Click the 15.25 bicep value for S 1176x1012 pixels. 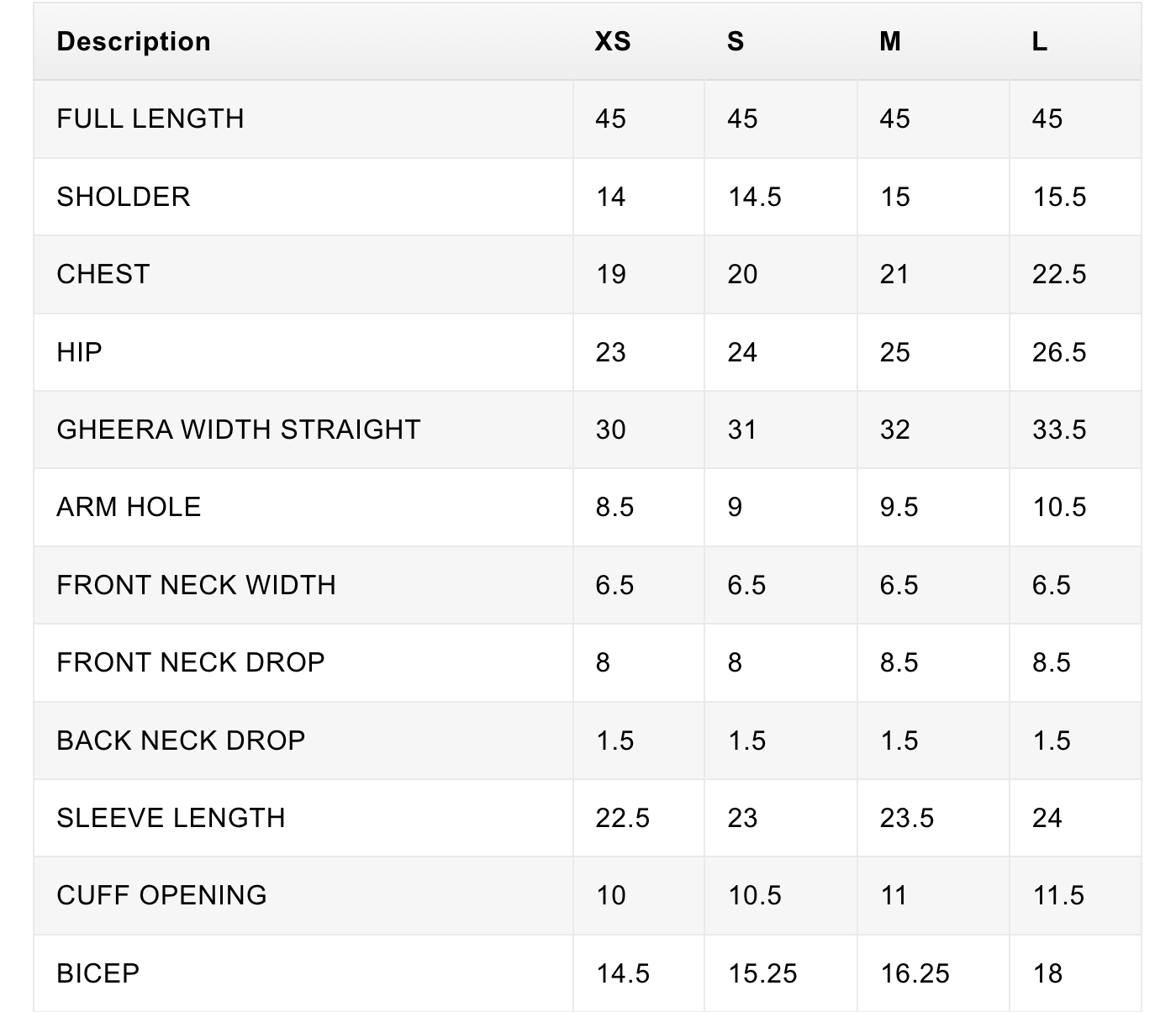(x=762, y=973)
